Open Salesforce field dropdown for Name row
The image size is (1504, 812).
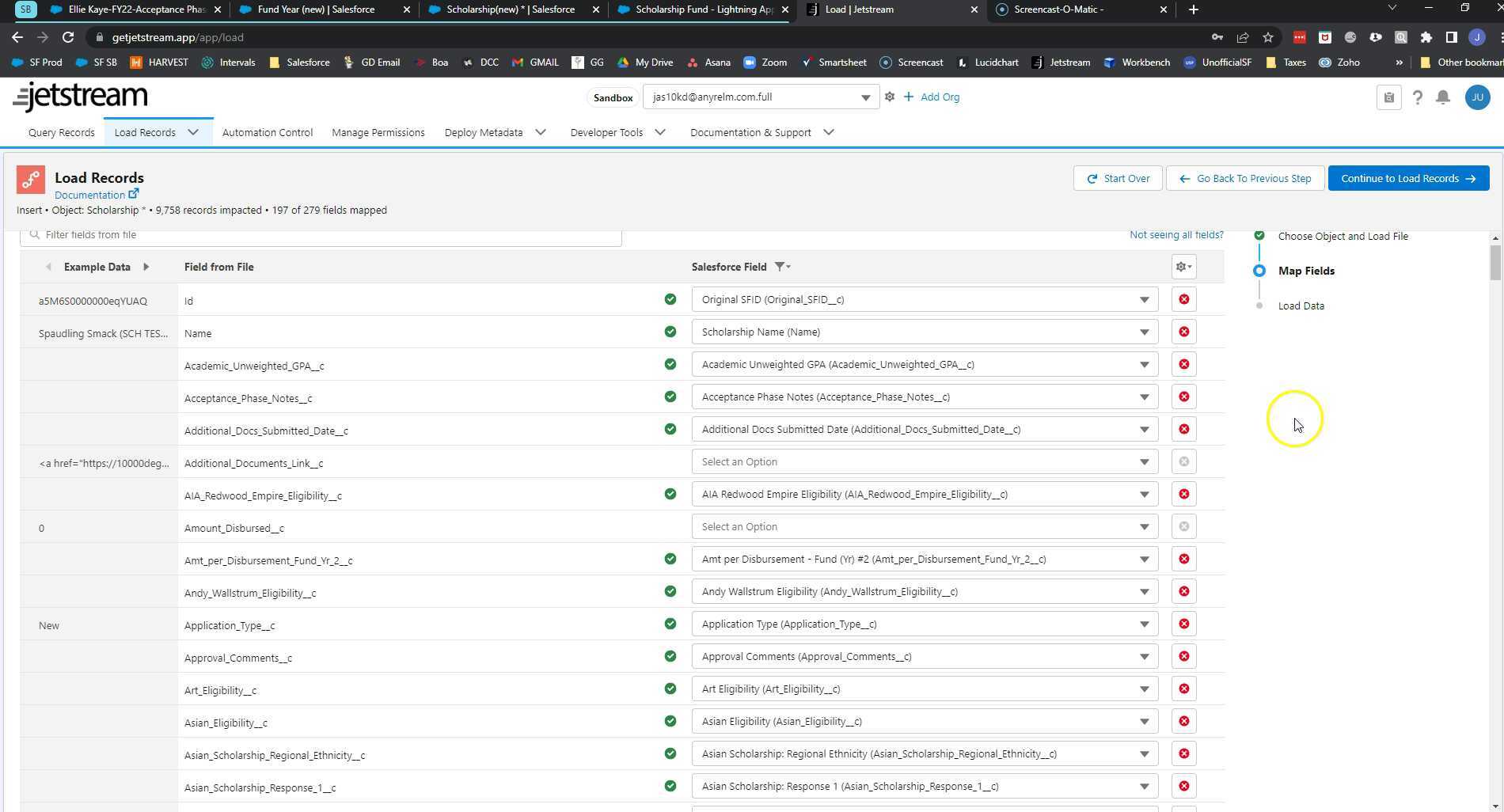925,332
